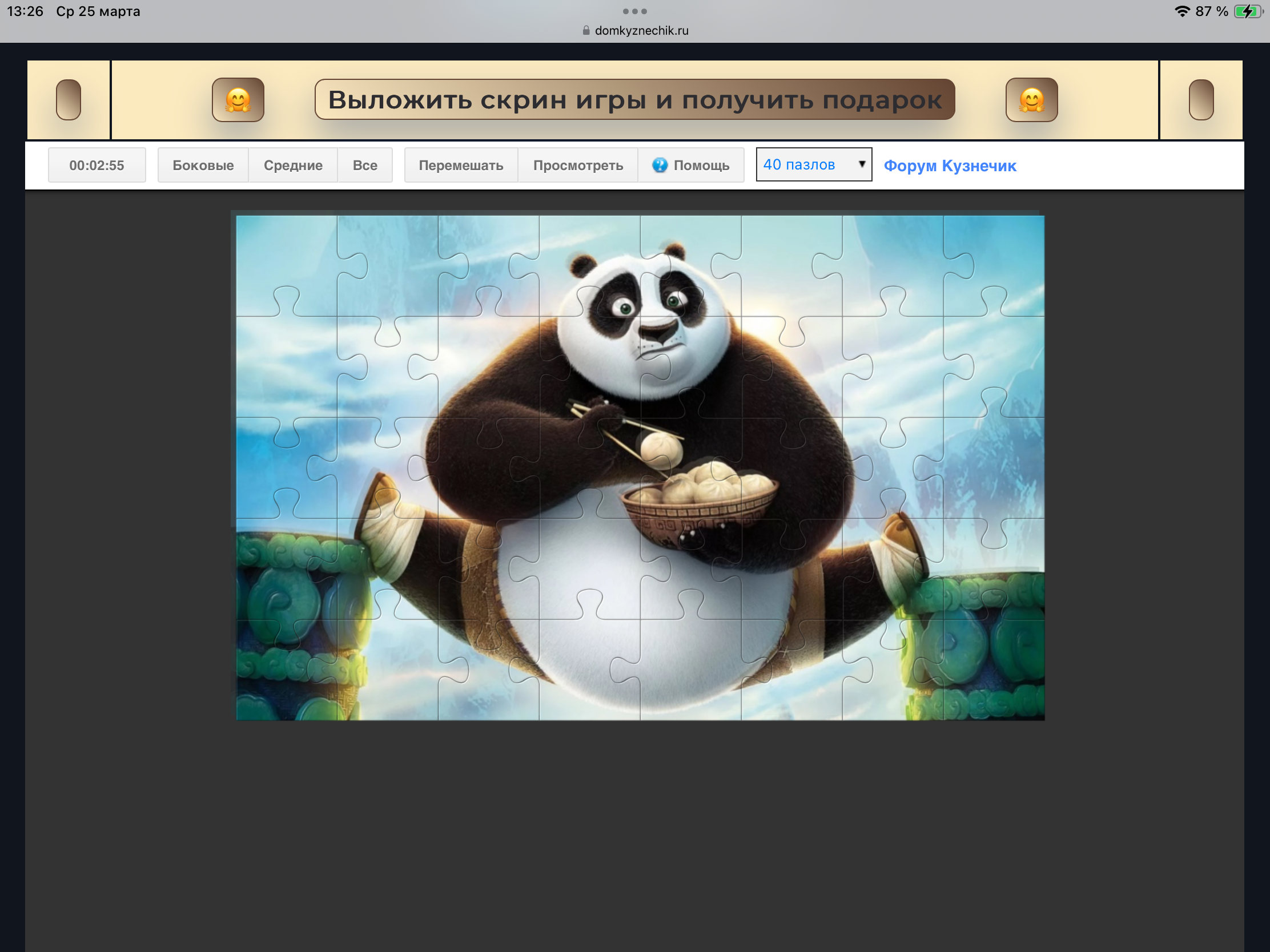This screenshot has width=1270, height=952.
Task: Tap the lock icon beside domkyznechik.ru
Action: [586, 30]
